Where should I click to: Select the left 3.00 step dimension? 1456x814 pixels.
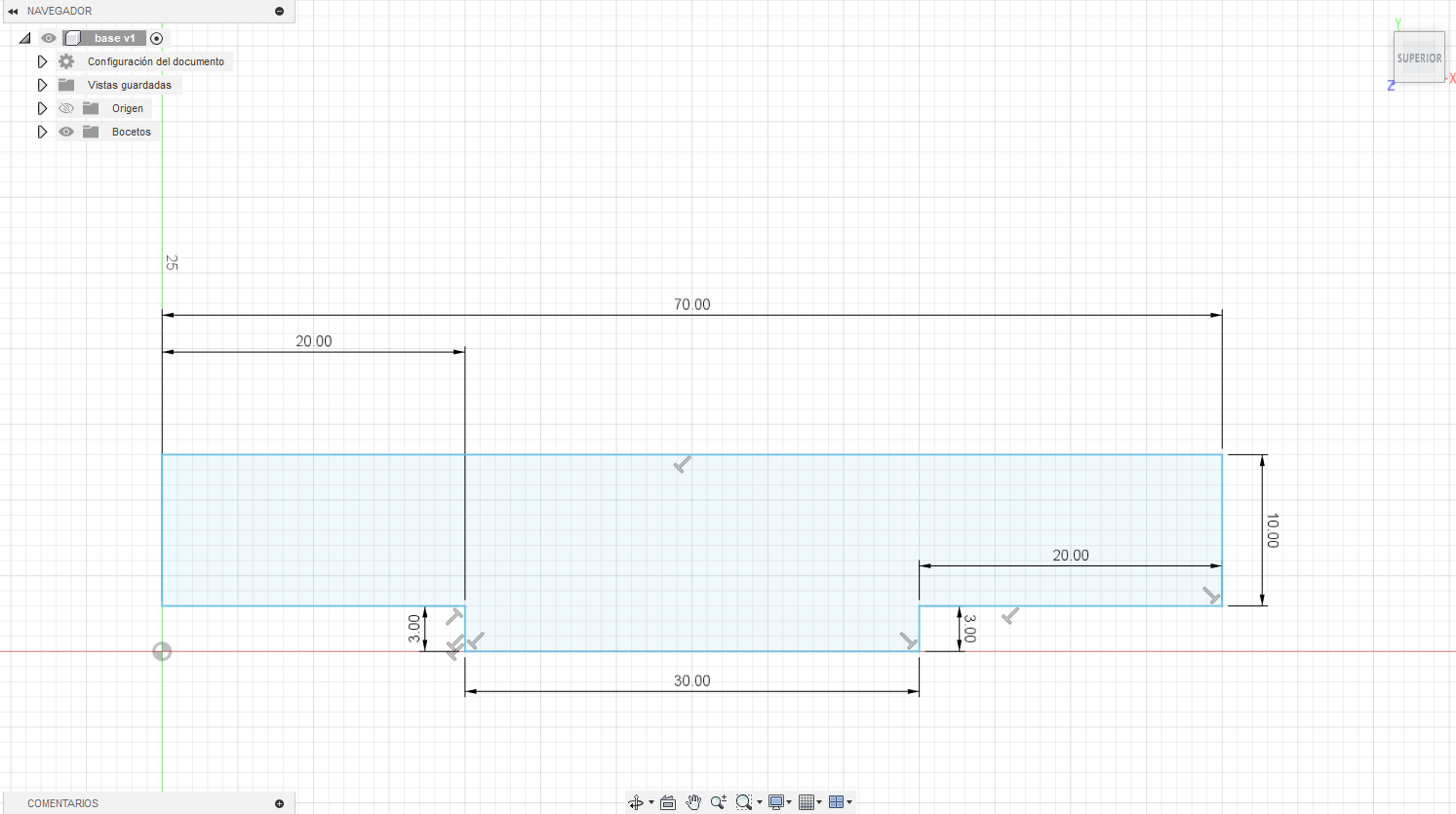414,629
